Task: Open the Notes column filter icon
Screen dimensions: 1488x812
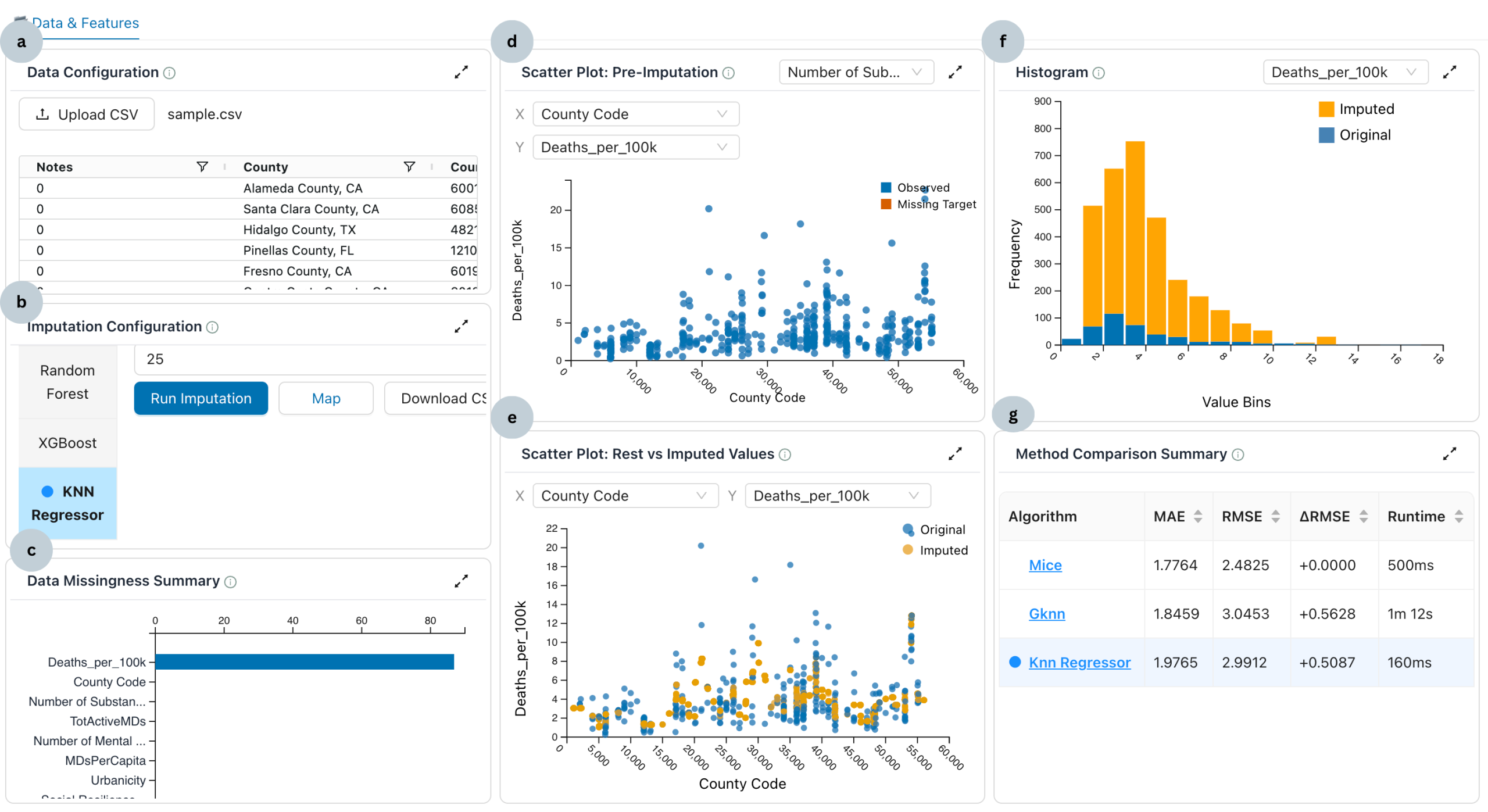Action: click(x=202, y=167)
